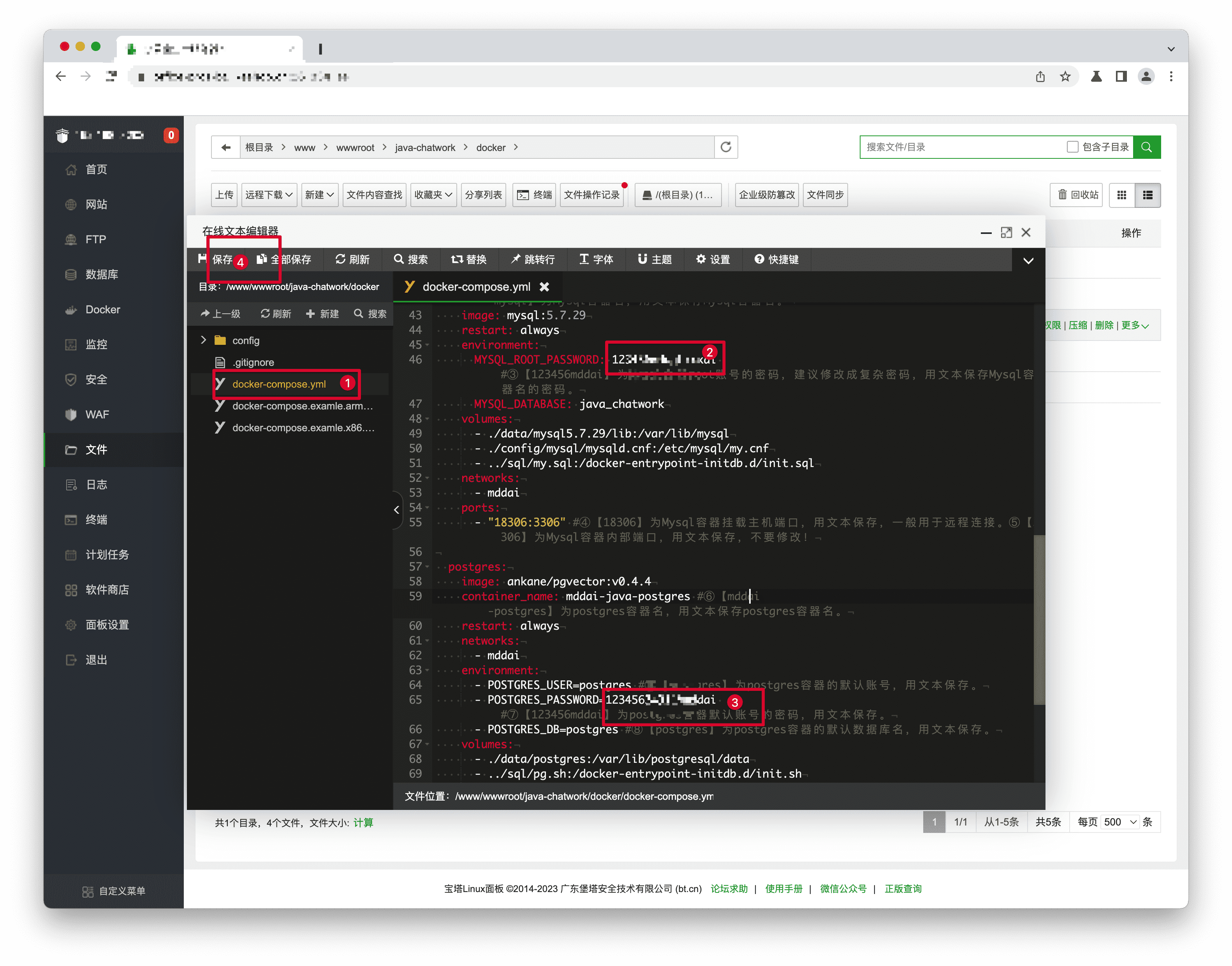Click 论坛求助 footer link
The image size is (1232, 966).
(729, 889)
